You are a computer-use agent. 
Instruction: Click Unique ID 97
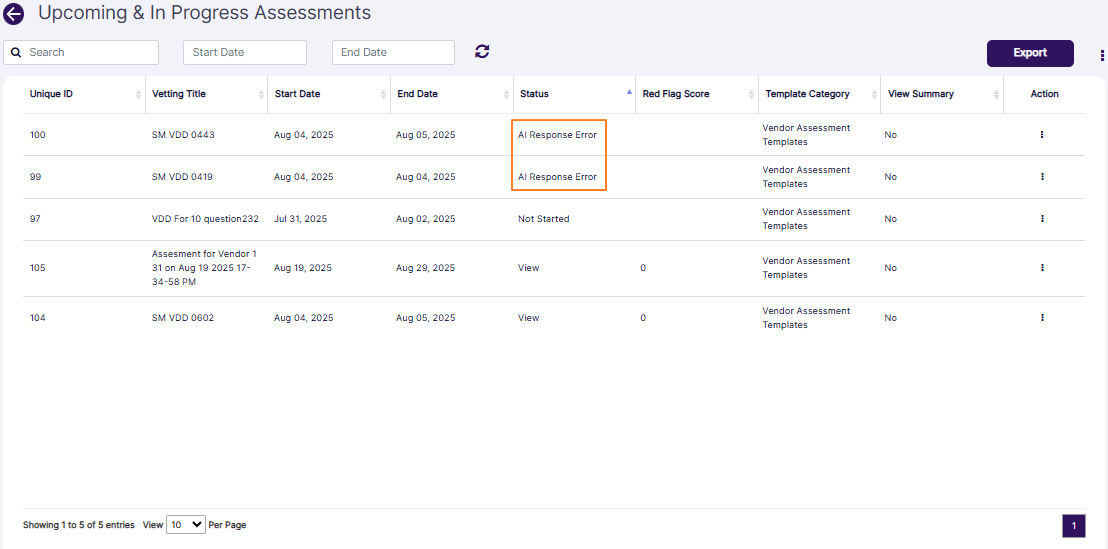(35, 219)
